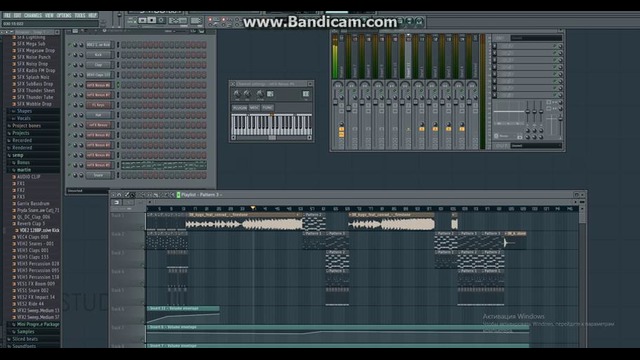Select the Kick channel button
Viewport: 640px width, 360px height.
click(x=98, y=55)
